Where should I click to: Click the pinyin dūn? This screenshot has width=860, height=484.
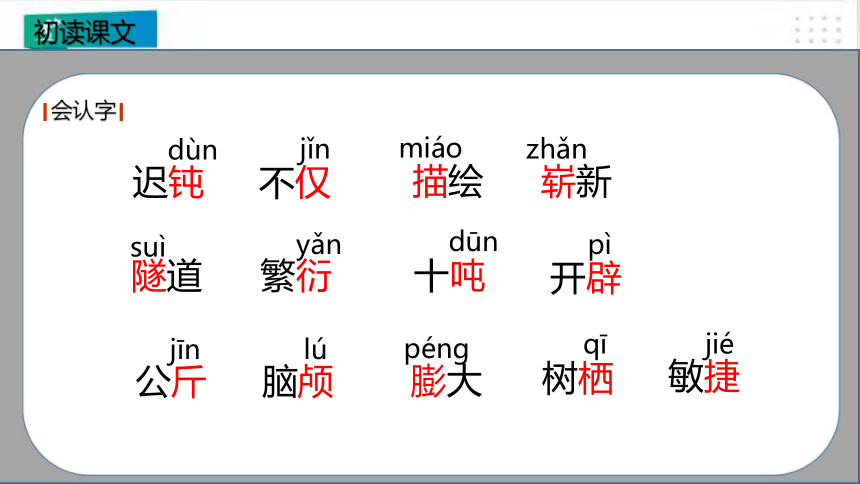473,242
